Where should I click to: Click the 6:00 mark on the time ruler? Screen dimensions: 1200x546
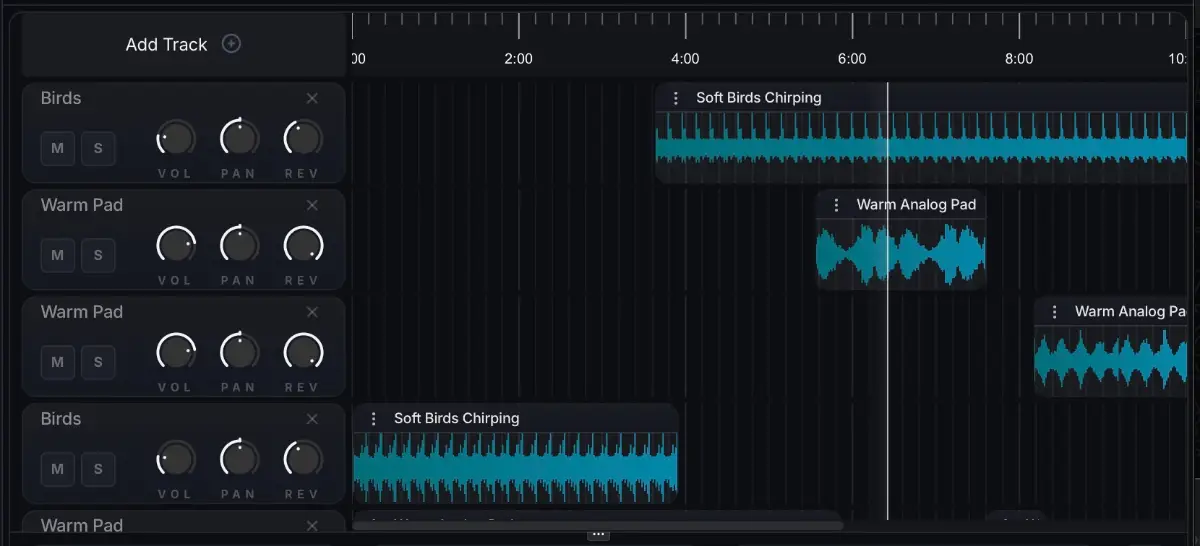(x=852, y=59)
